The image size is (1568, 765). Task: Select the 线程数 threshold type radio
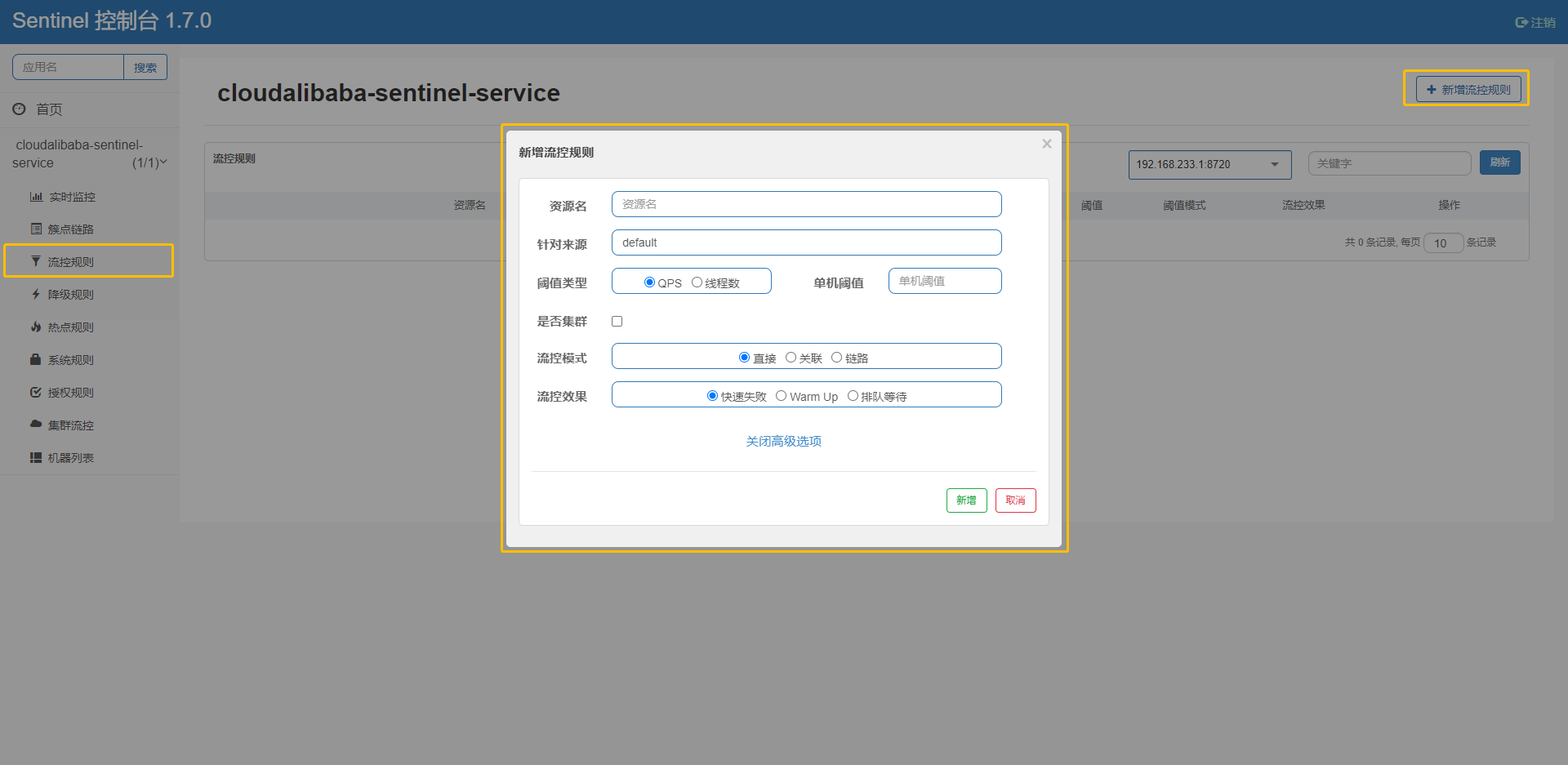tap(697, 282)
